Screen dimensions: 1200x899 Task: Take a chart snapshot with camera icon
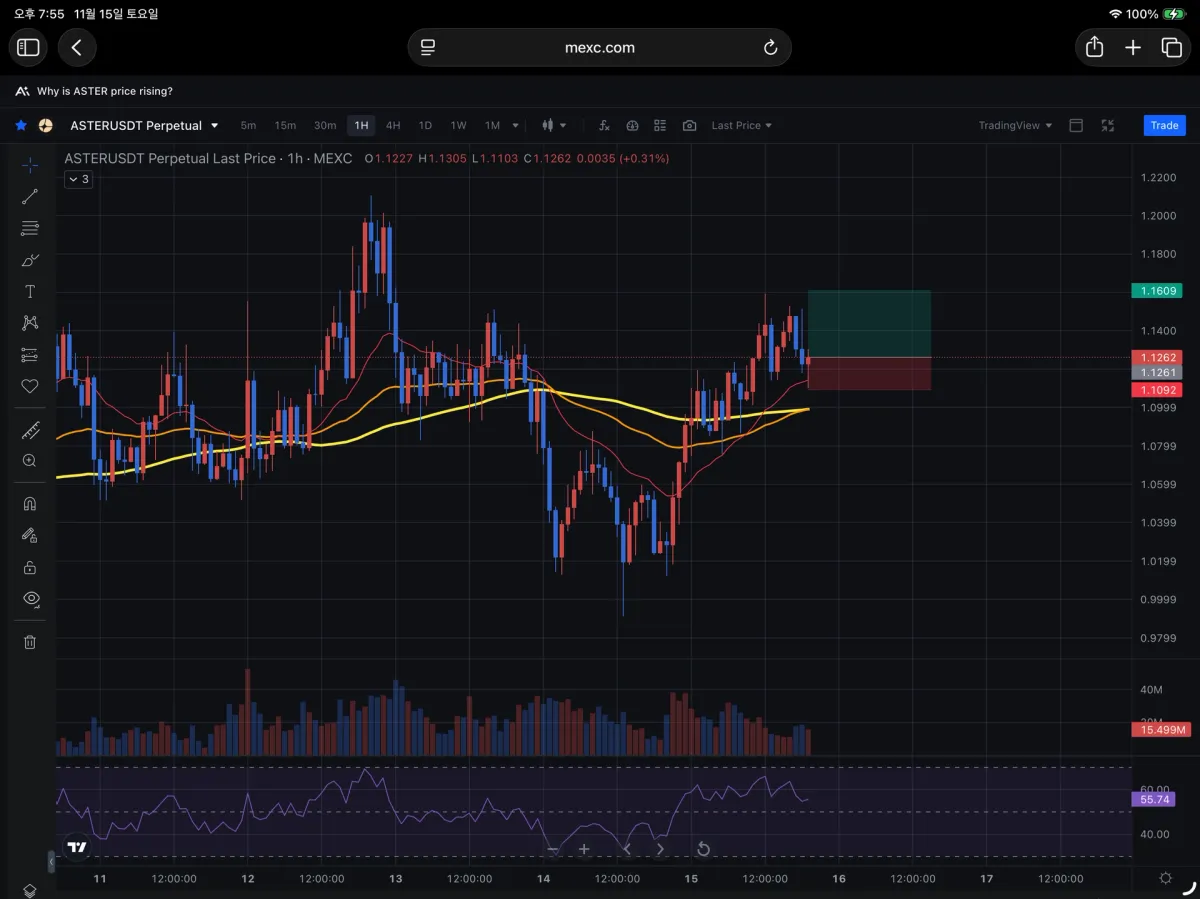tap(689, 126)
